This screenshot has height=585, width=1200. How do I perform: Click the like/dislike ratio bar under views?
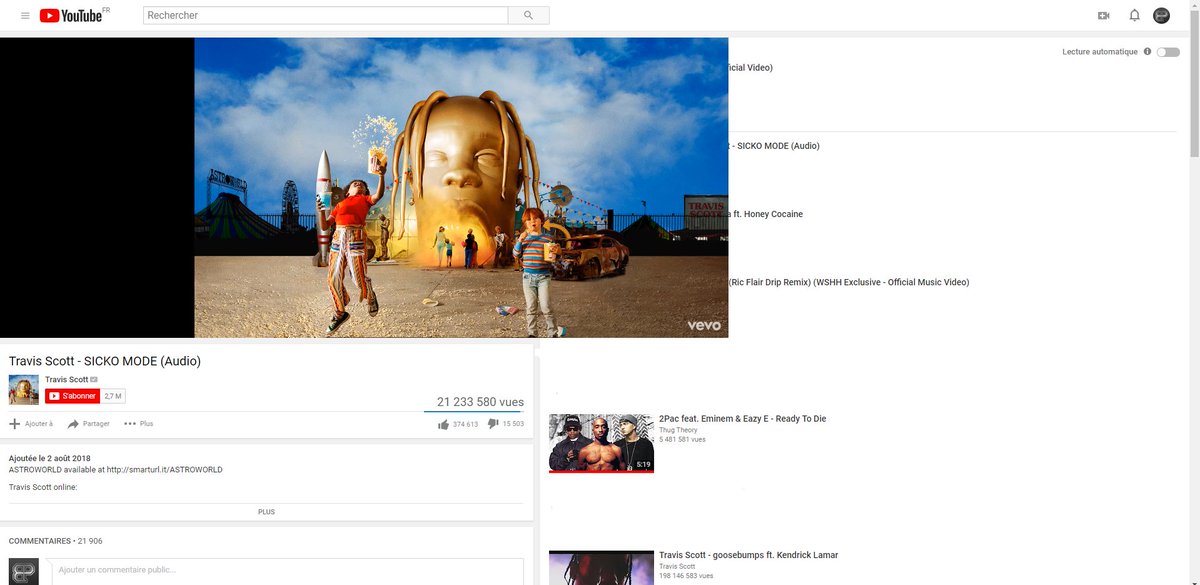tap(472, 411)
